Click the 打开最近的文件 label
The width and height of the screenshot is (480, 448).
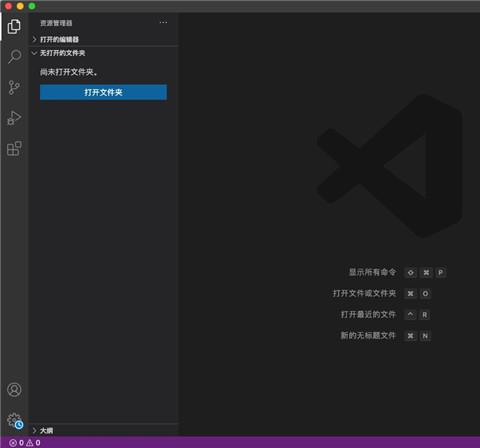point(368,314)
